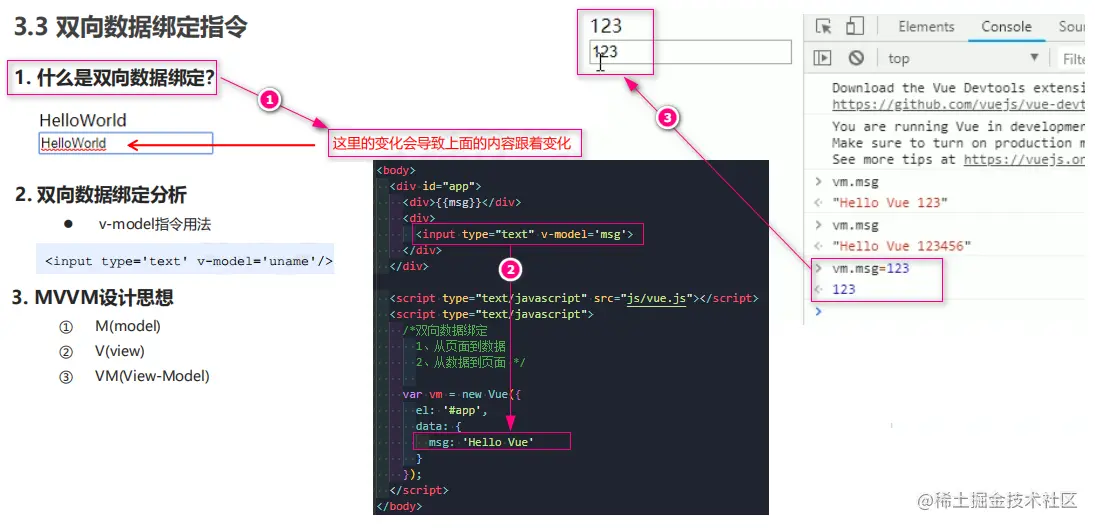This screenshot has width=1095, height=528.
Task: Click the clear console icon
Action: (856, 58)
